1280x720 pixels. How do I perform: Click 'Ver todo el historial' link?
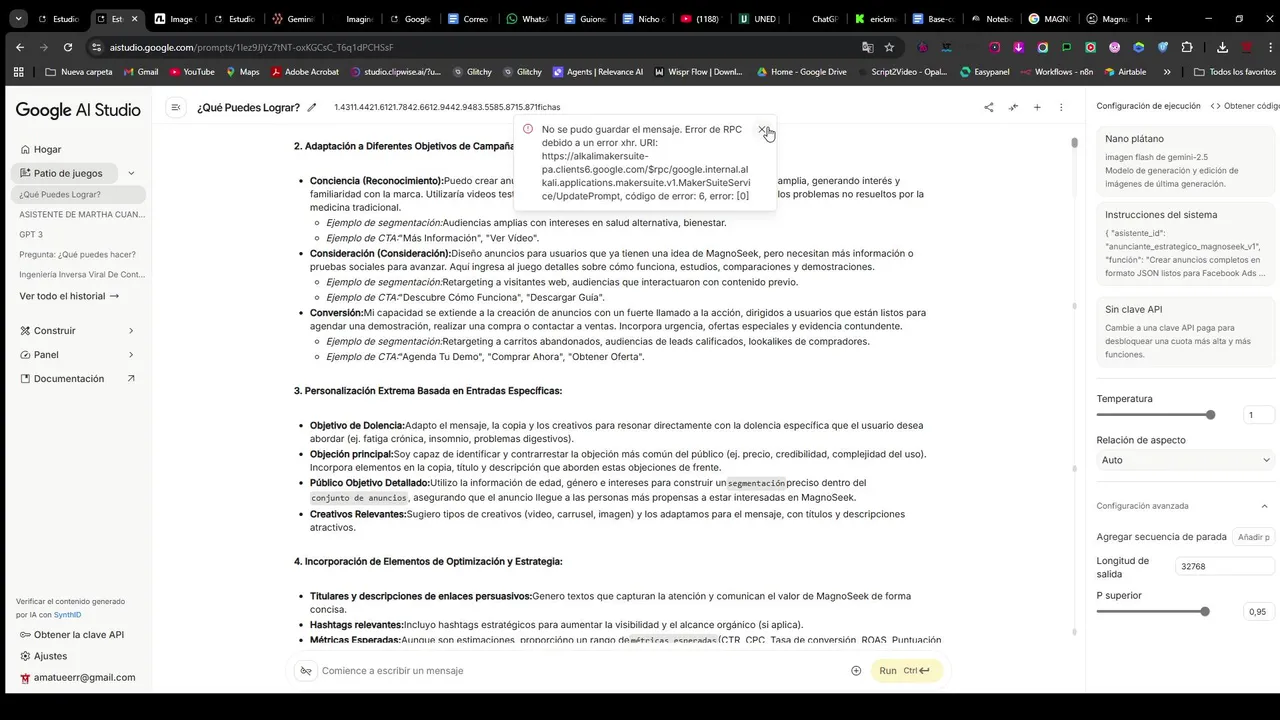[x=69, y=296]
